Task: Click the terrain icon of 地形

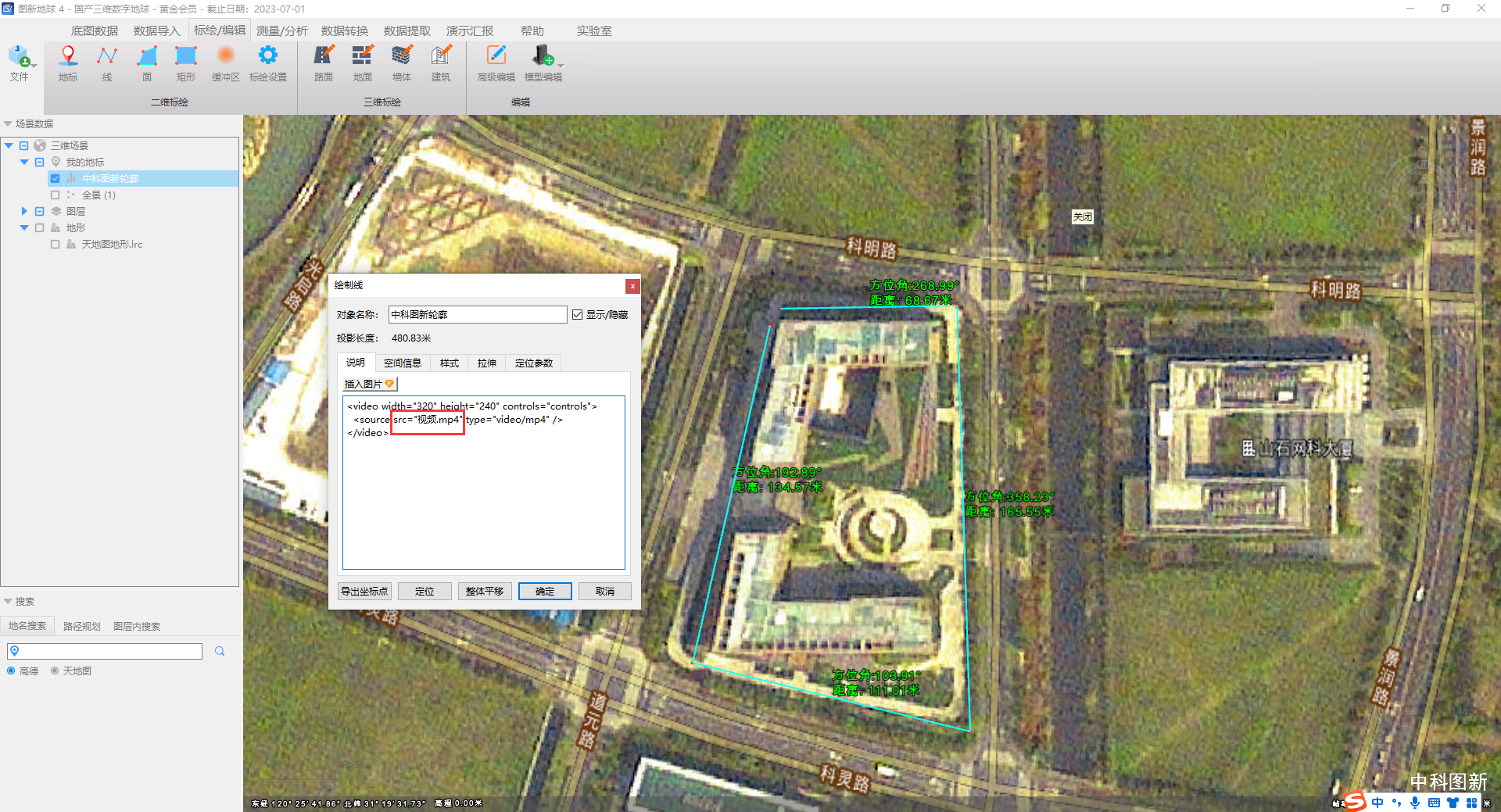Action: (56, 227)
